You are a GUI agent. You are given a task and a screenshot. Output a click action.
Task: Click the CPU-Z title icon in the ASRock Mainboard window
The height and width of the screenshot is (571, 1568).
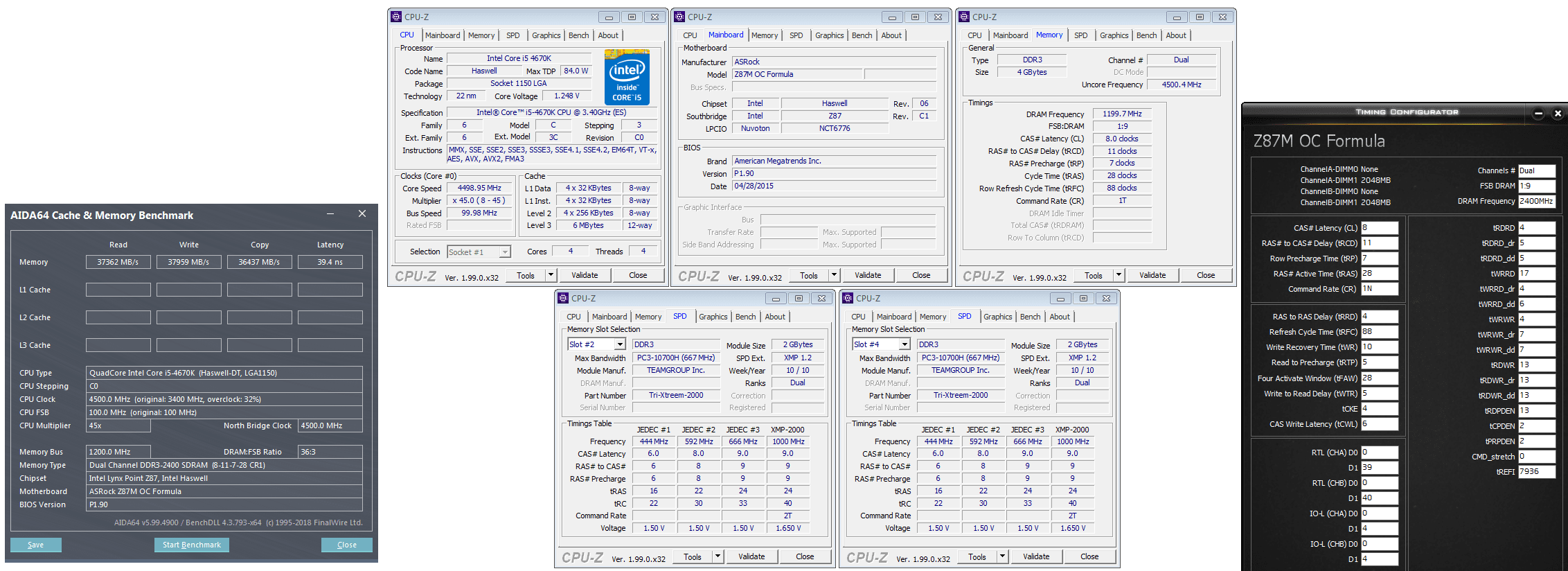tap(679, 17)
